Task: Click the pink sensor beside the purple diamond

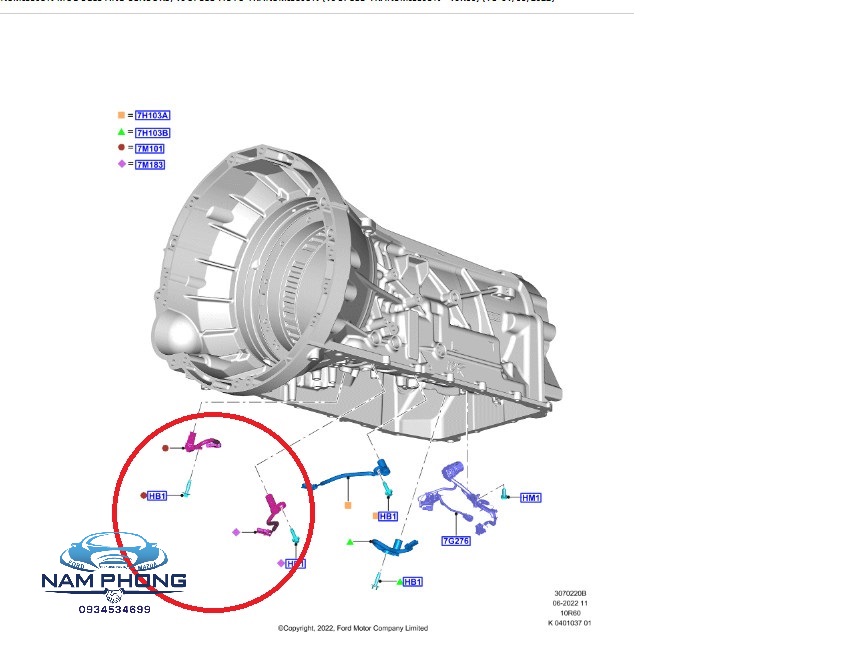Action: click(272, 515)
